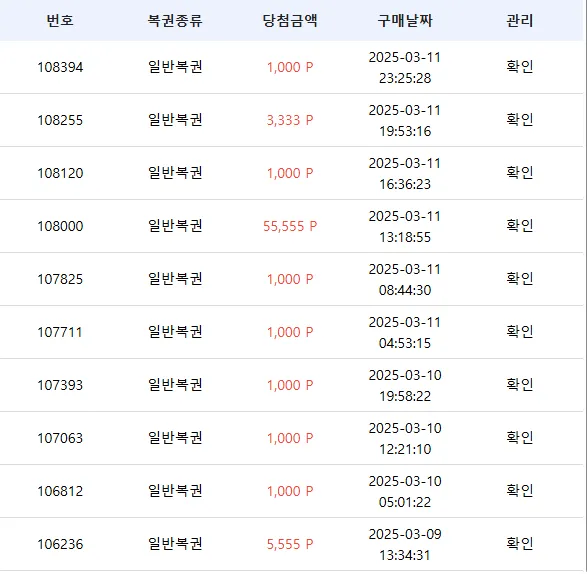Click the 복권종류 column header
The image size is (587, 574).
pyautogui.click(x=175, y=20)
